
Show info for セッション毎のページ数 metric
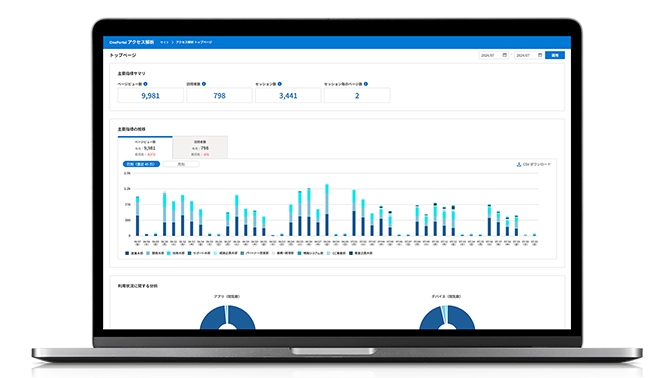pos(366,84)
